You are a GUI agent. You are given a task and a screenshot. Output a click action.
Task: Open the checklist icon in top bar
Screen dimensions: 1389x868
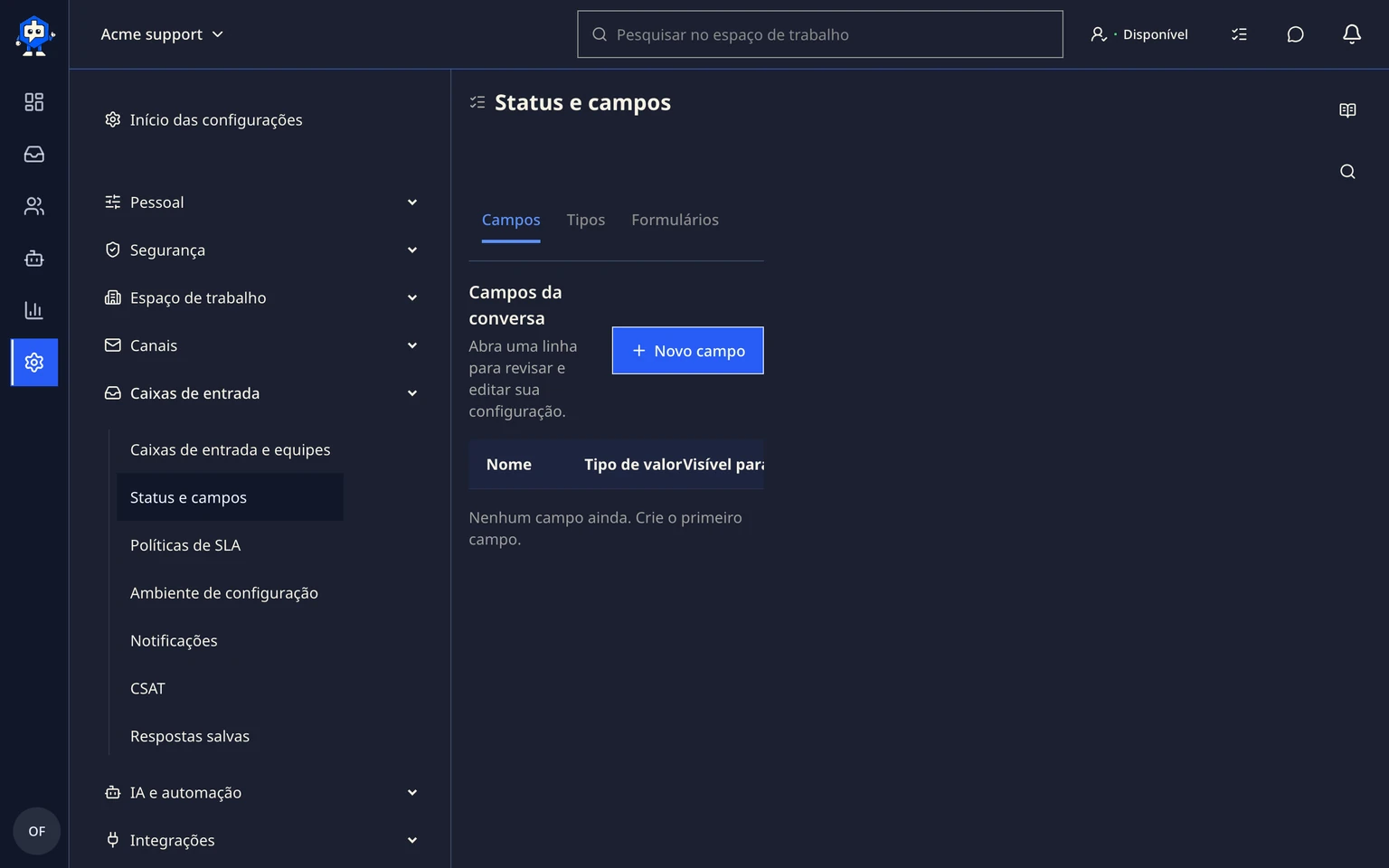pyautogui.click(x=1239, y=34)
